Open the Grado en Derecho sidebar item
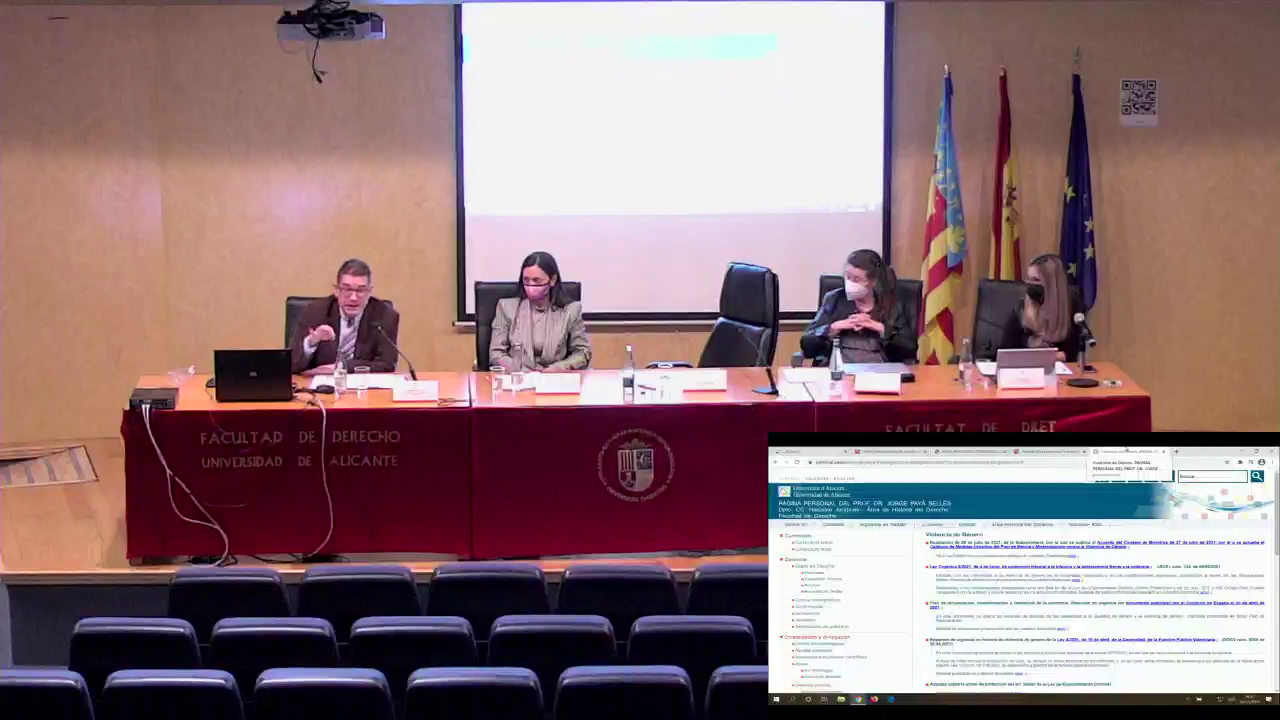Screen dimensions: 1280x720 click(x=814, y=566)
